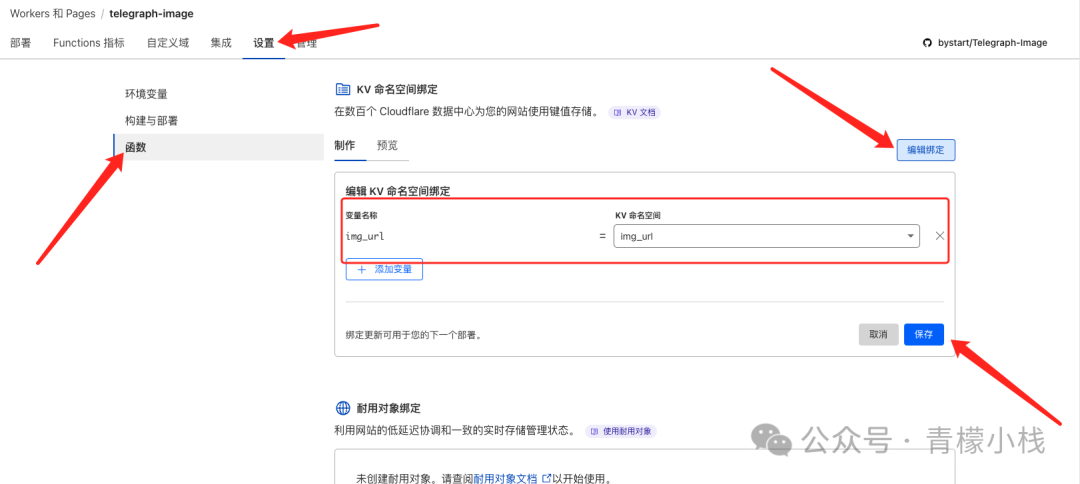
Task: Click the 编辑绑定 button
Action: coord(926,149)
